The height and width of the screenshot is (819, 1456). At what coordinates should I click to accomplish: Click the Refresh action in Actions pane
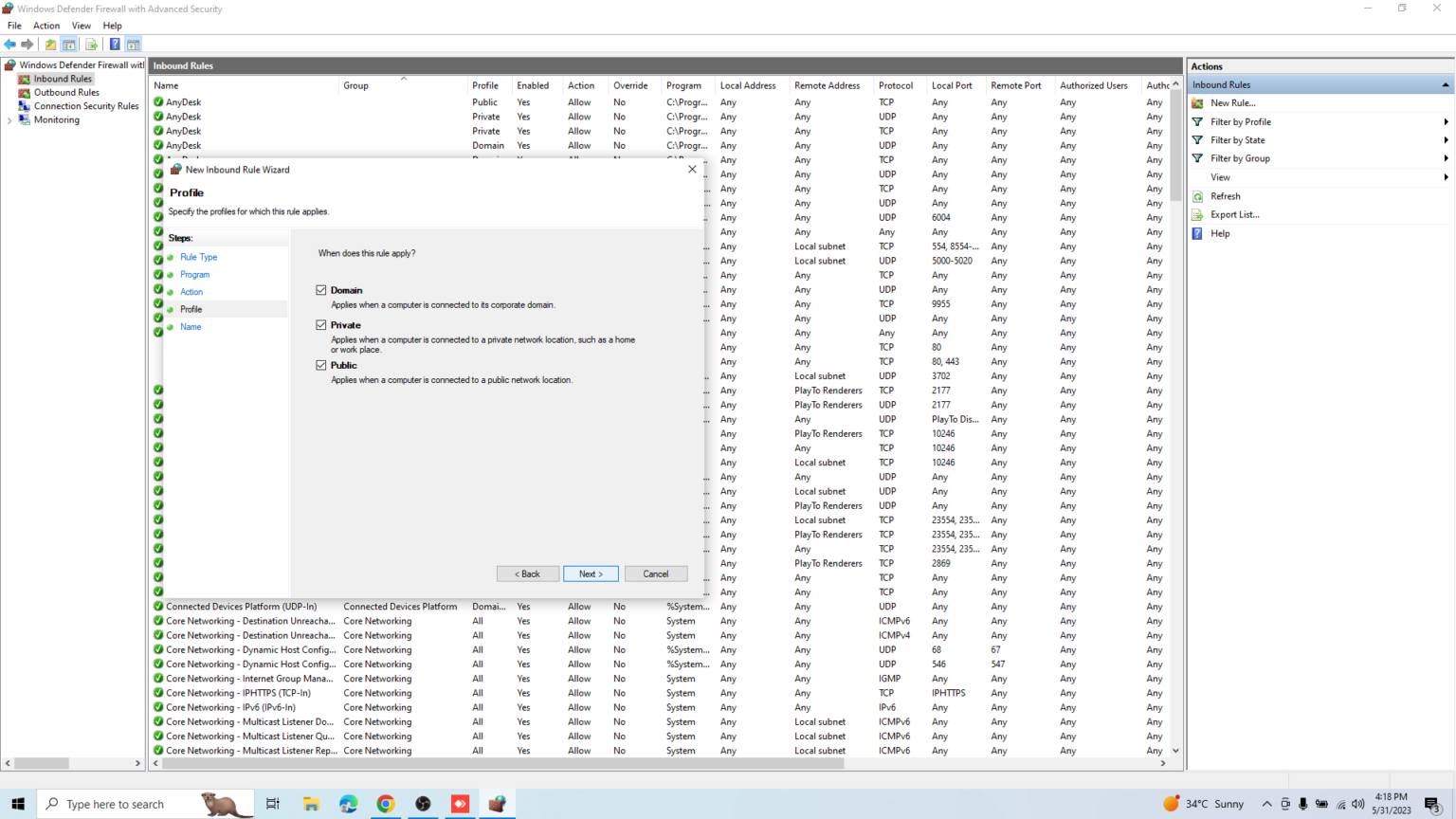[1225, 196]
